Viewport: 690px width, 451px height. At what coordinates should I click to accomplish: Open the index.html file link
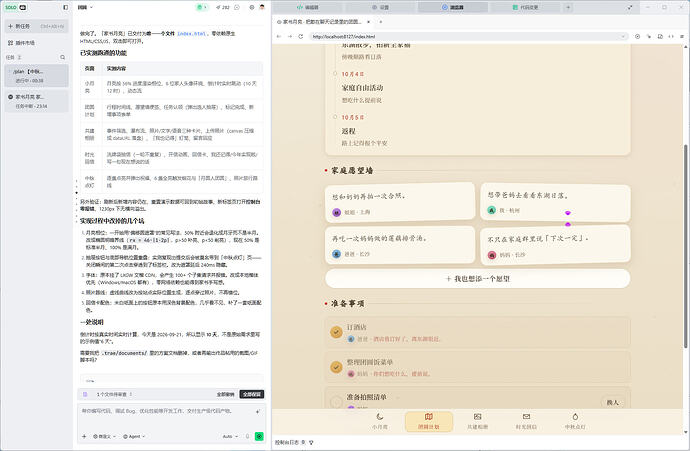(191, 33)
